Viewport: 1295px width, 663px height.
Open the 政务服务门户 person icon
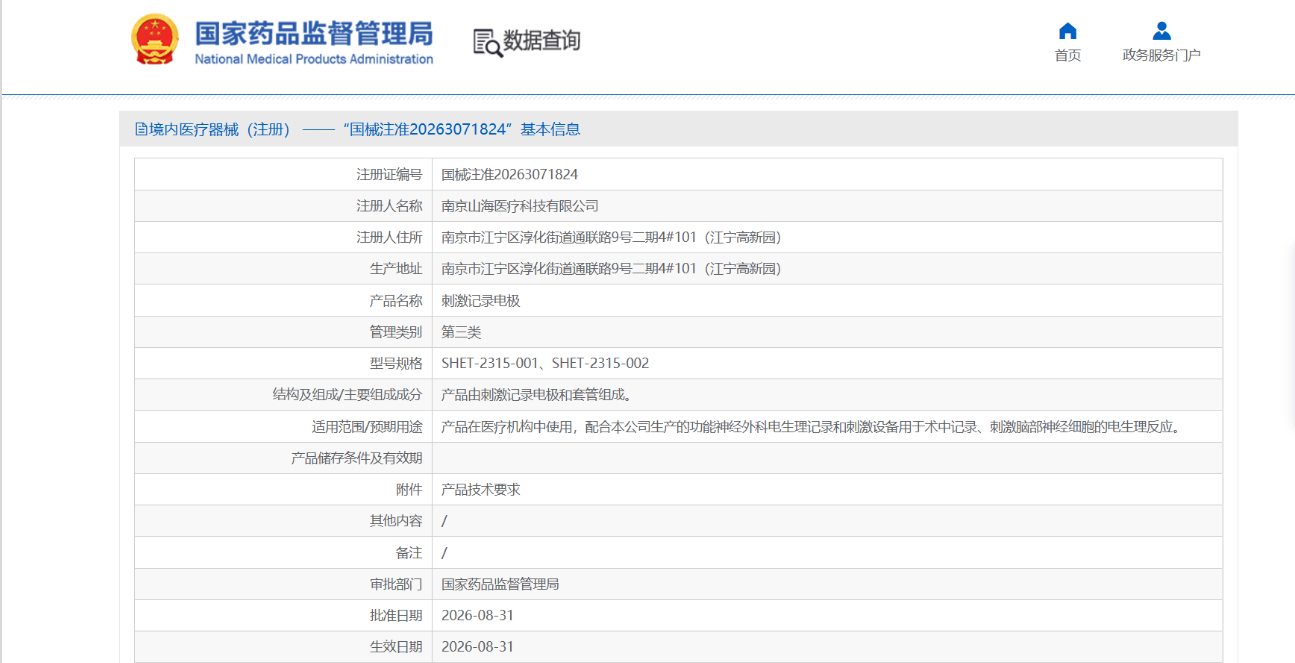pos(1161,30)
